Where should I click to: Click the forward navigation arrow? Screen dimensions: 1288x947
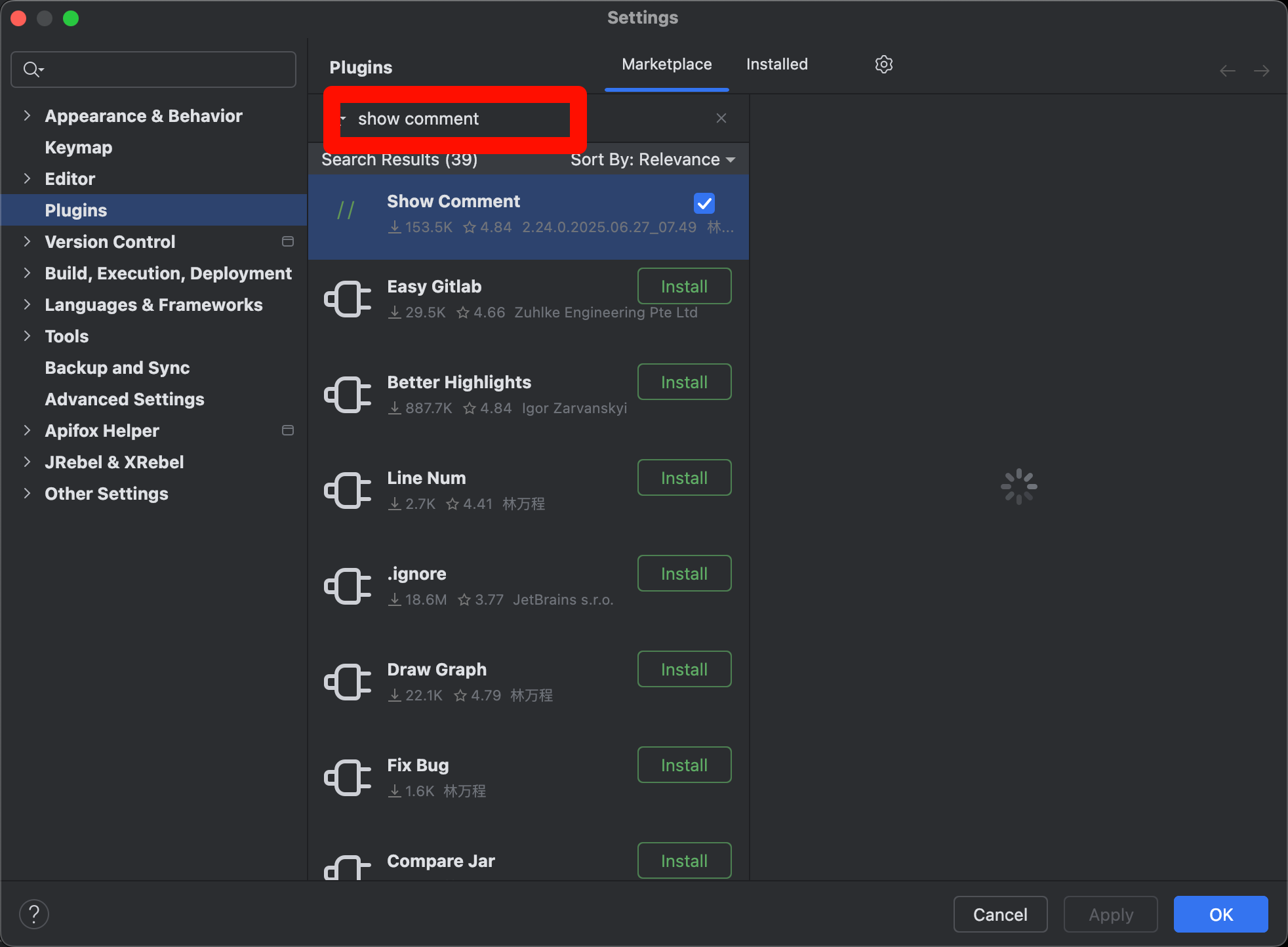(1261, 71)
